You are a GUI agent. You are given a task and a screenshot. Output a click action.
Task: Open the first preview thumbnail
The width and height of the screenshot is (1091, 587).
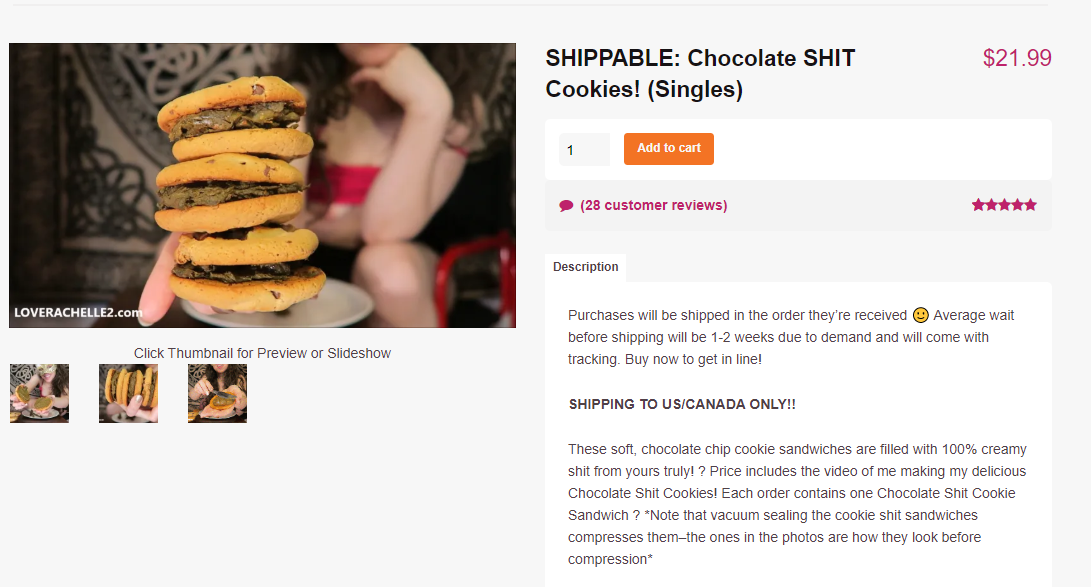coord(39,393)
